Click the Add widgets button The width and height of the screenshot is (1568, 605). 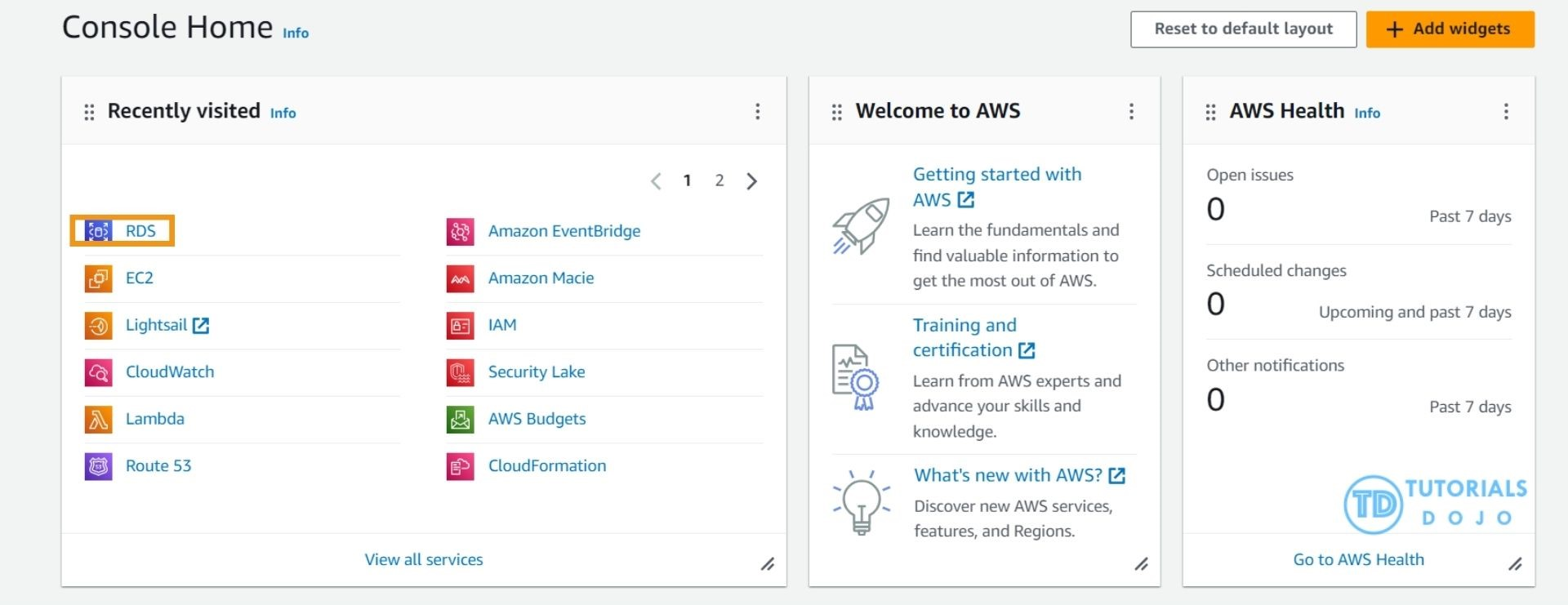pos(1450,29)
